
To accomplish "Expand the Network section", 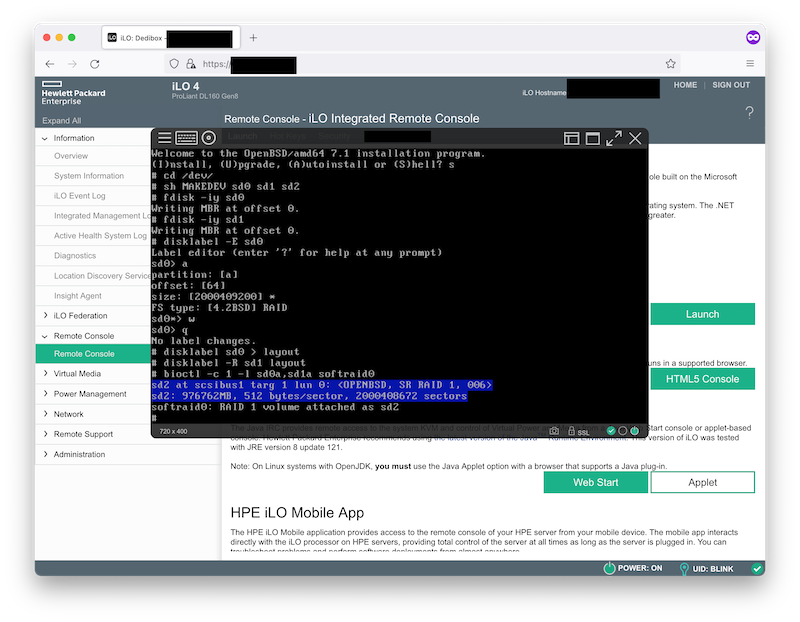I will tap(45, 414).
